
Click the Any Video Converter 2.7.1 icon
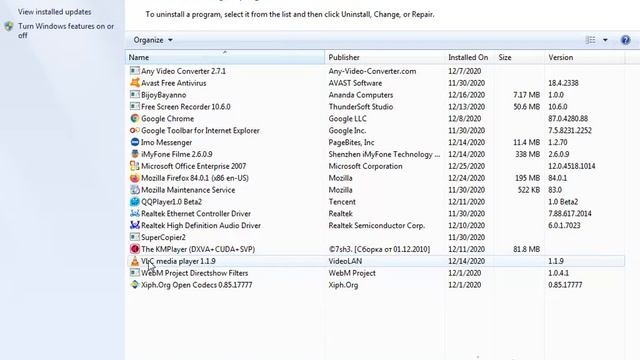[135, 71]
